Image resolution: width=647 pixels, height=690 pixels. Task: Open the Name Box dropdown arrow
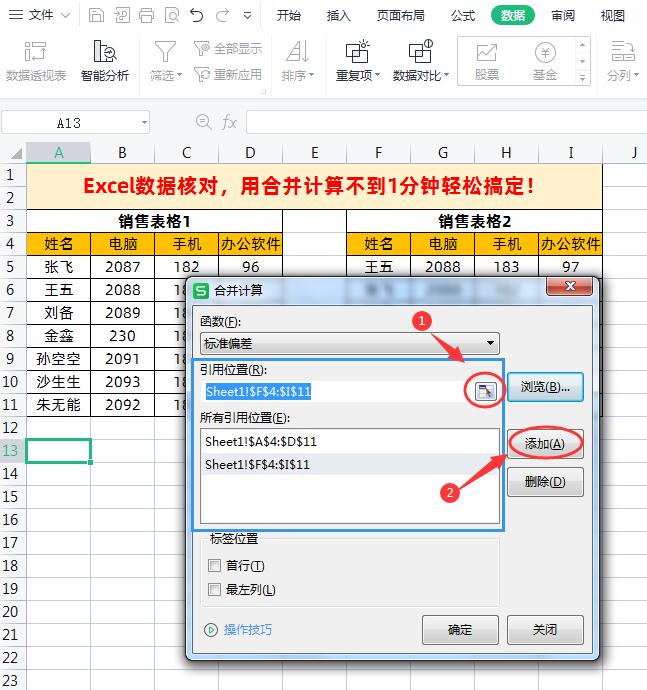click(144, 123)
